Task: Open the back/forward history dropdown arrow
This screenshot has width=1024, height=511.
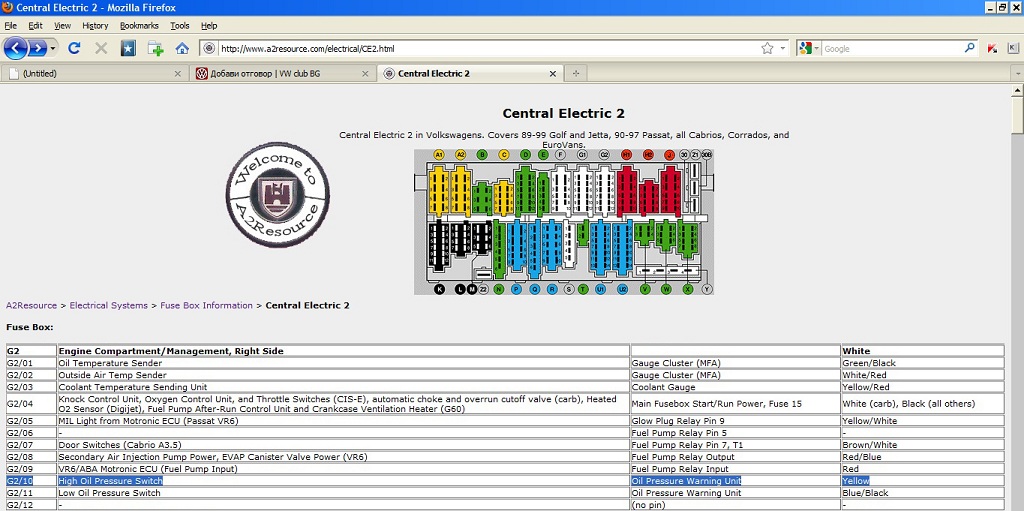Action: [53, 48]
